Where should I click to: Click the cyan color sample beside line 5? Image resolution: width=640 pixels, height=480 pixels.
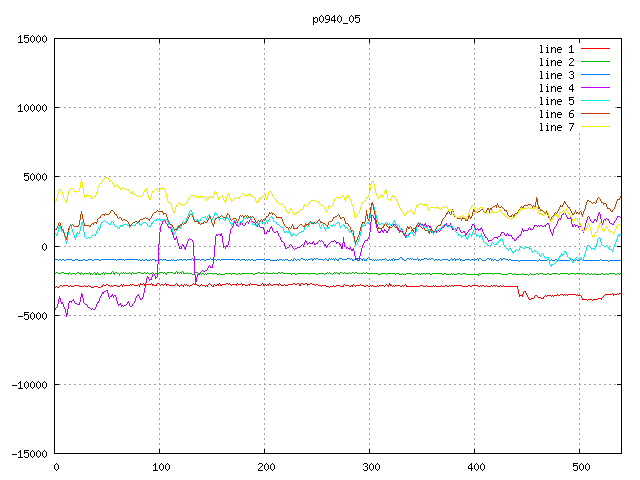(x=596, y=101)
